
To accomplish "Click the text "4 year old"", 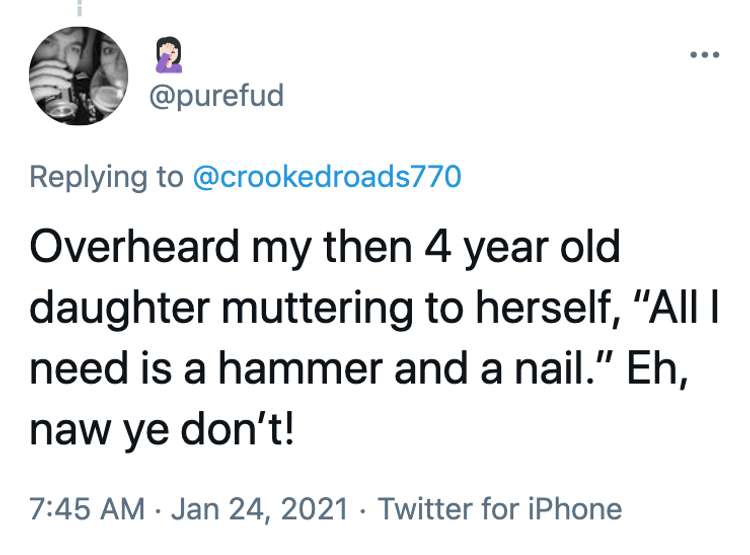I will 522,248.
